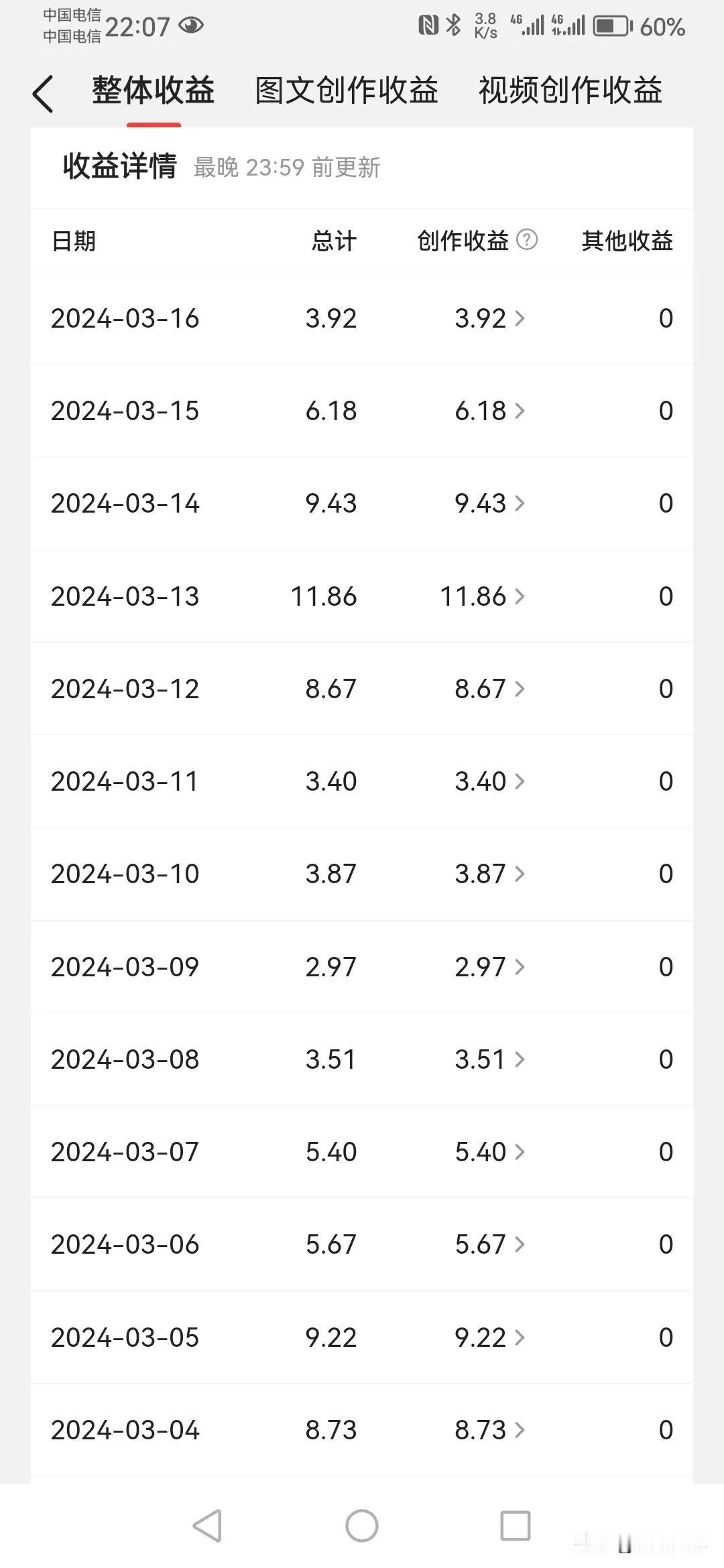
Task: Open creation earnings 8.73 for 2024-03-04
Action: click(x=489, y=1429)
